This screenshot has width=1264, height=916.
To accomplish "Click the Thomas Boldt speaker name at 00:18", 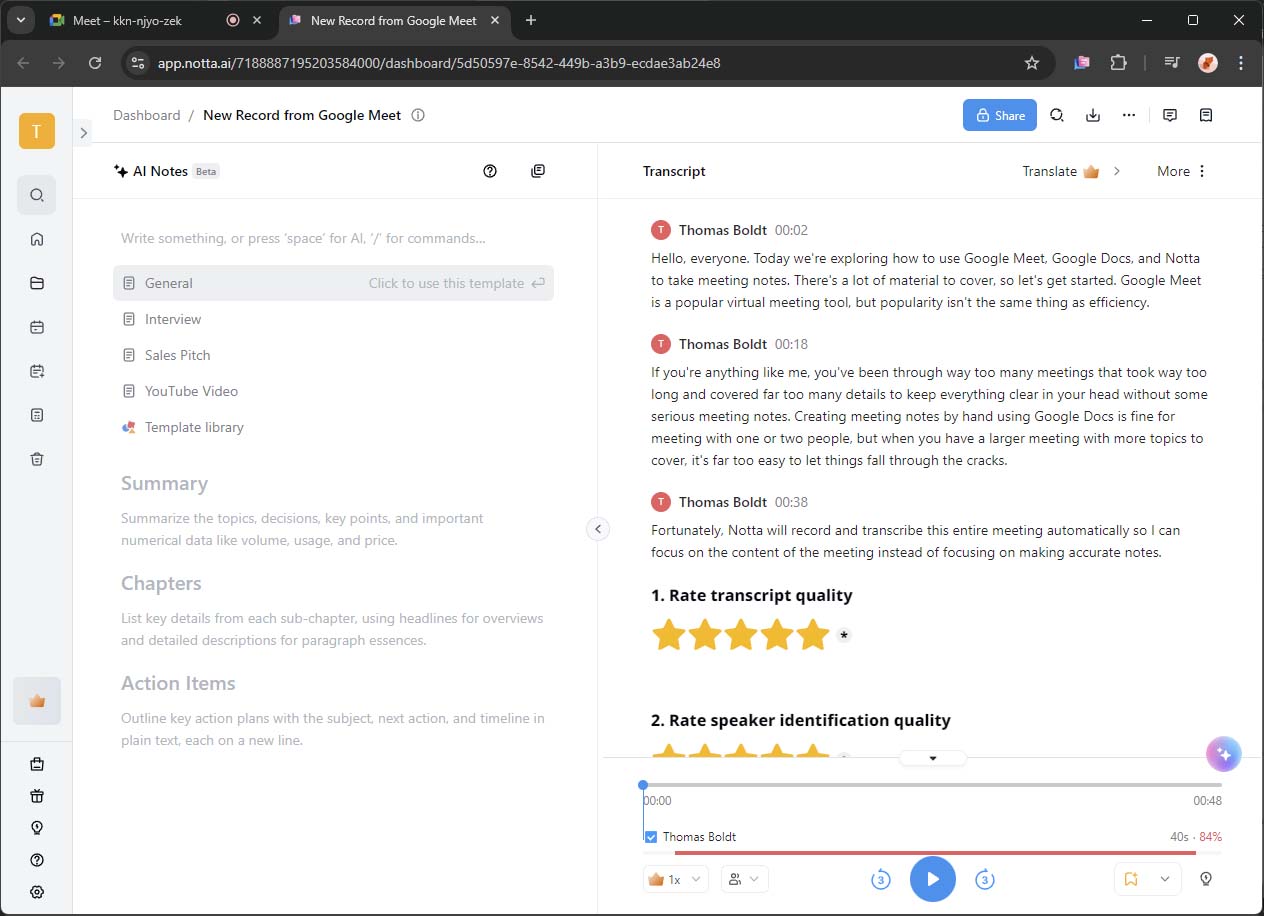I will click(x=723, y=344).
